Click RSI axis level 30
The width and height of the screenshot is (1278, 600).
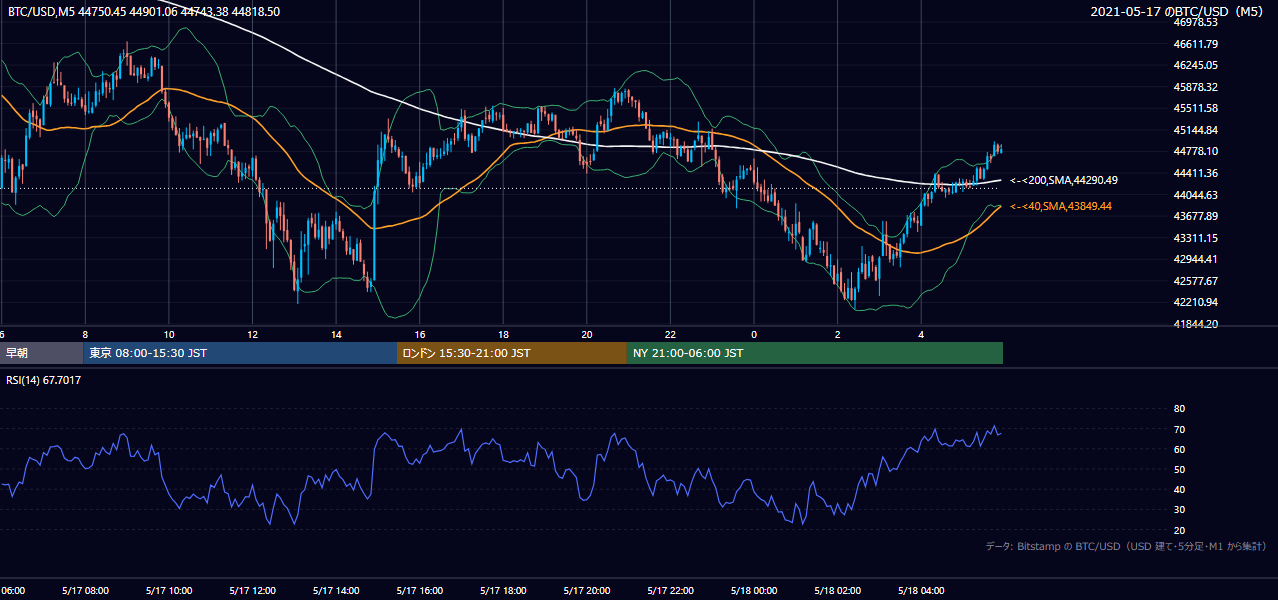(1179, 510)
